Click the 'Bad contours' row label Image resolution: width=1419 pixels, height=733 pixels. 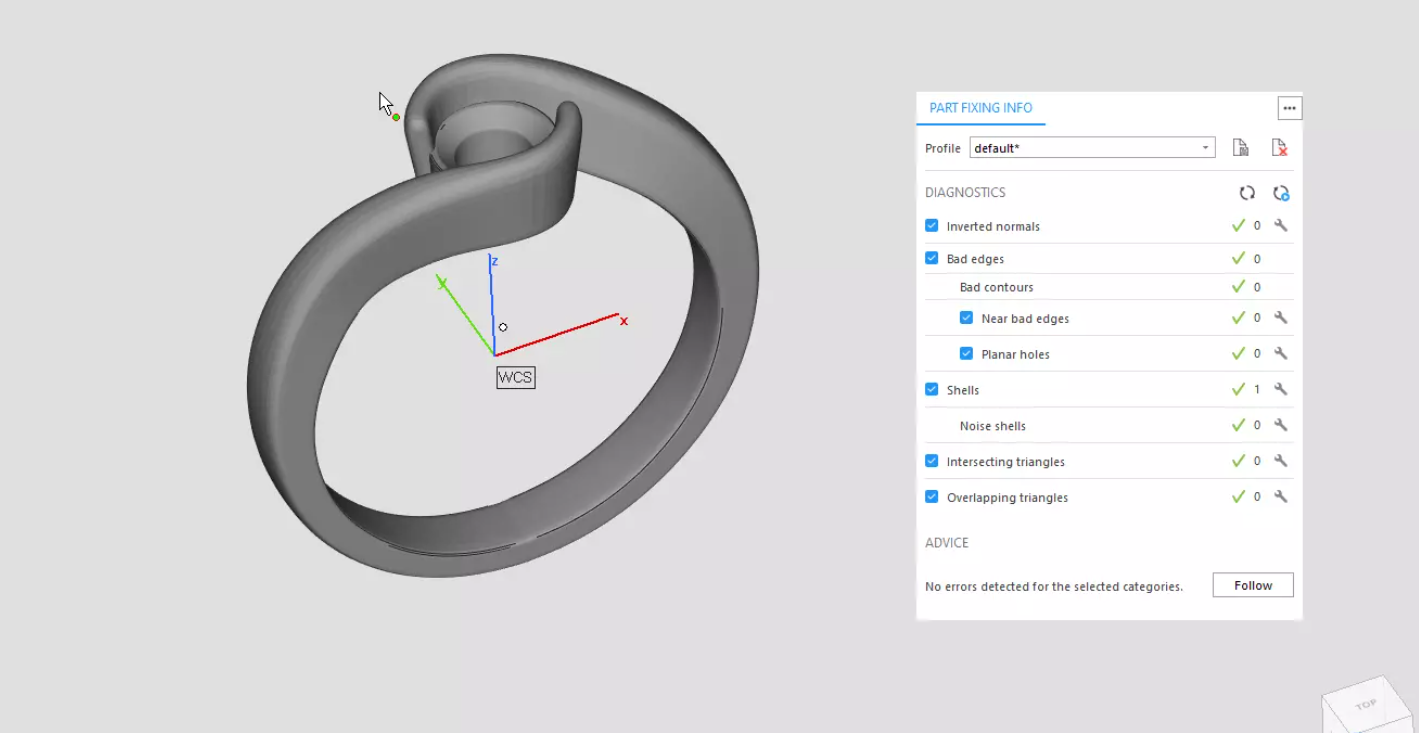[x=996, y=287]
